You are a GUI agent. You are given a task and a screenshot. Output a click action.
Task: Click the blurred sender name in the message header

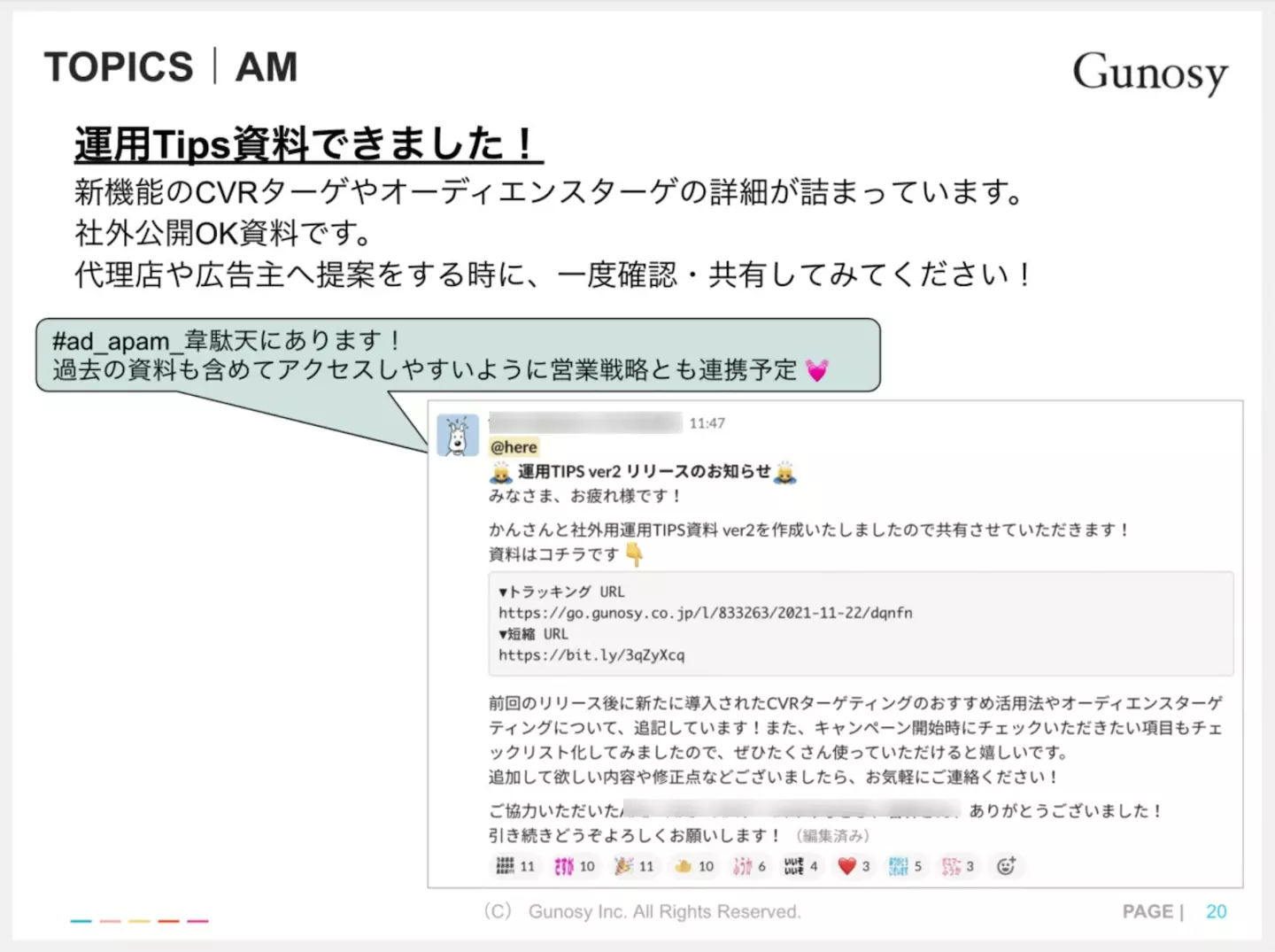(585, 423)
